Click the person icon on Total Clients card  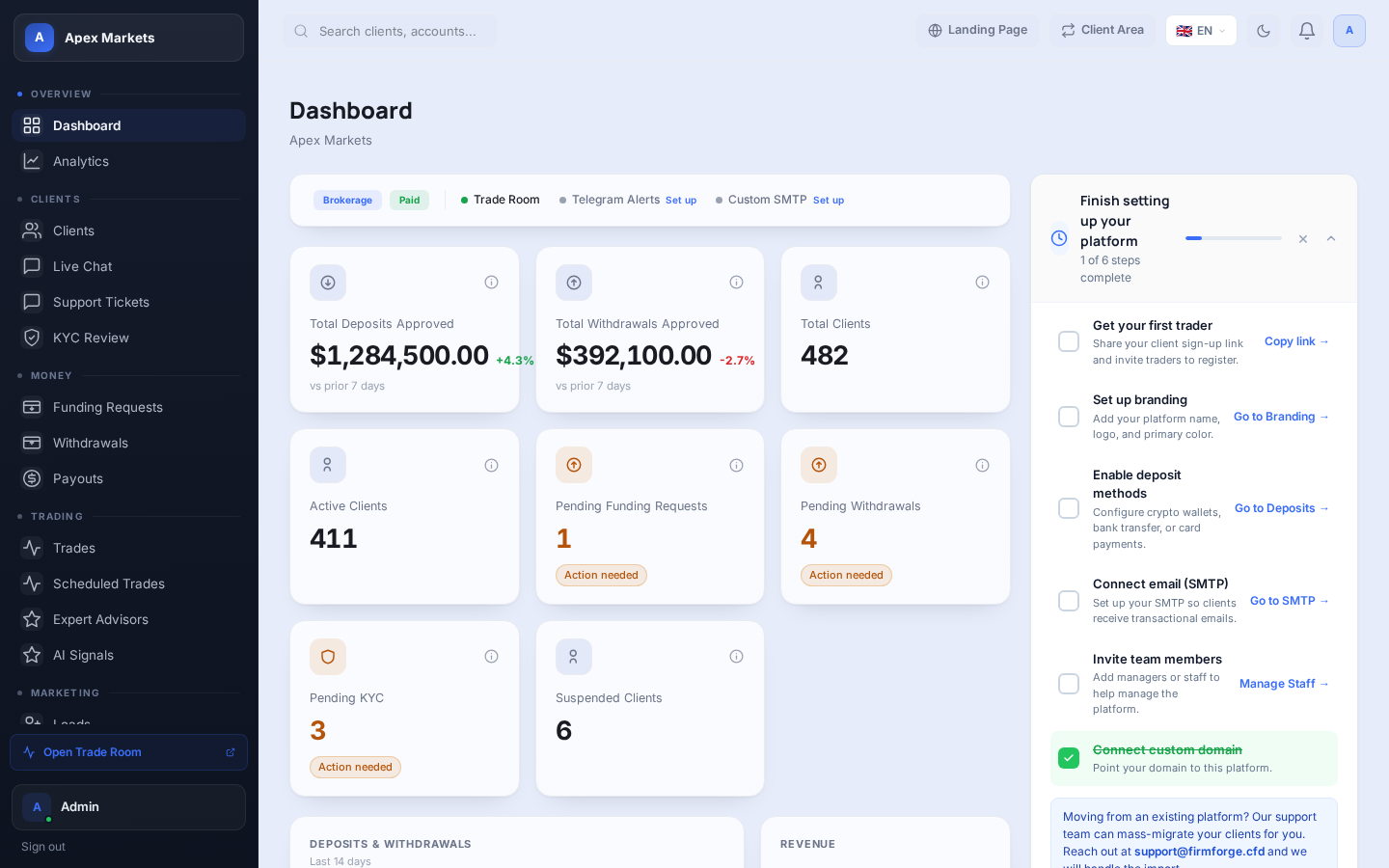(x=819, y=283)
